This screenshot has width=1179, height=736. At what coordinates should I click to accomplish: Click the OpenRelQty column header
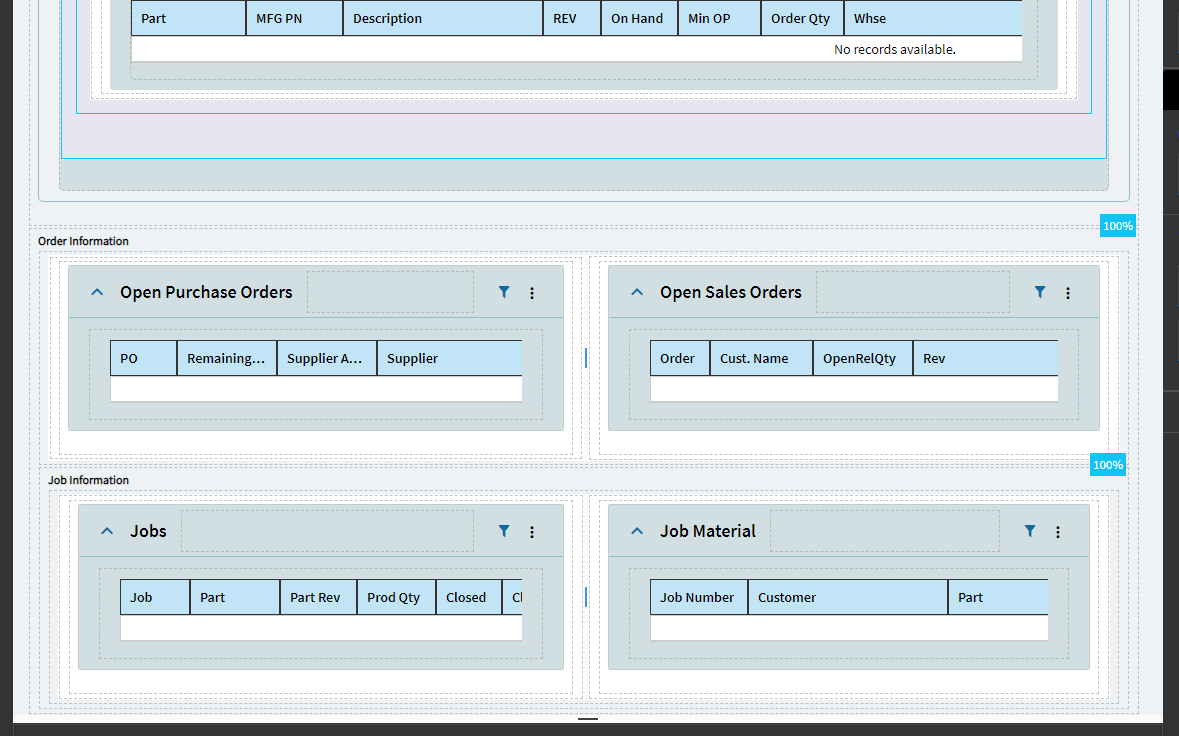click(863, 359)
